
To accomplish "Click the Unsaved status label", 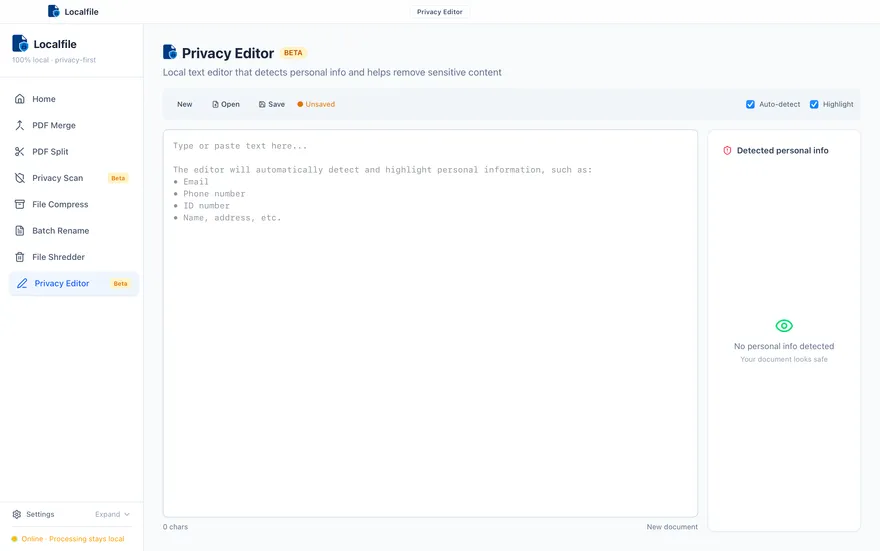I will [320, 104].
